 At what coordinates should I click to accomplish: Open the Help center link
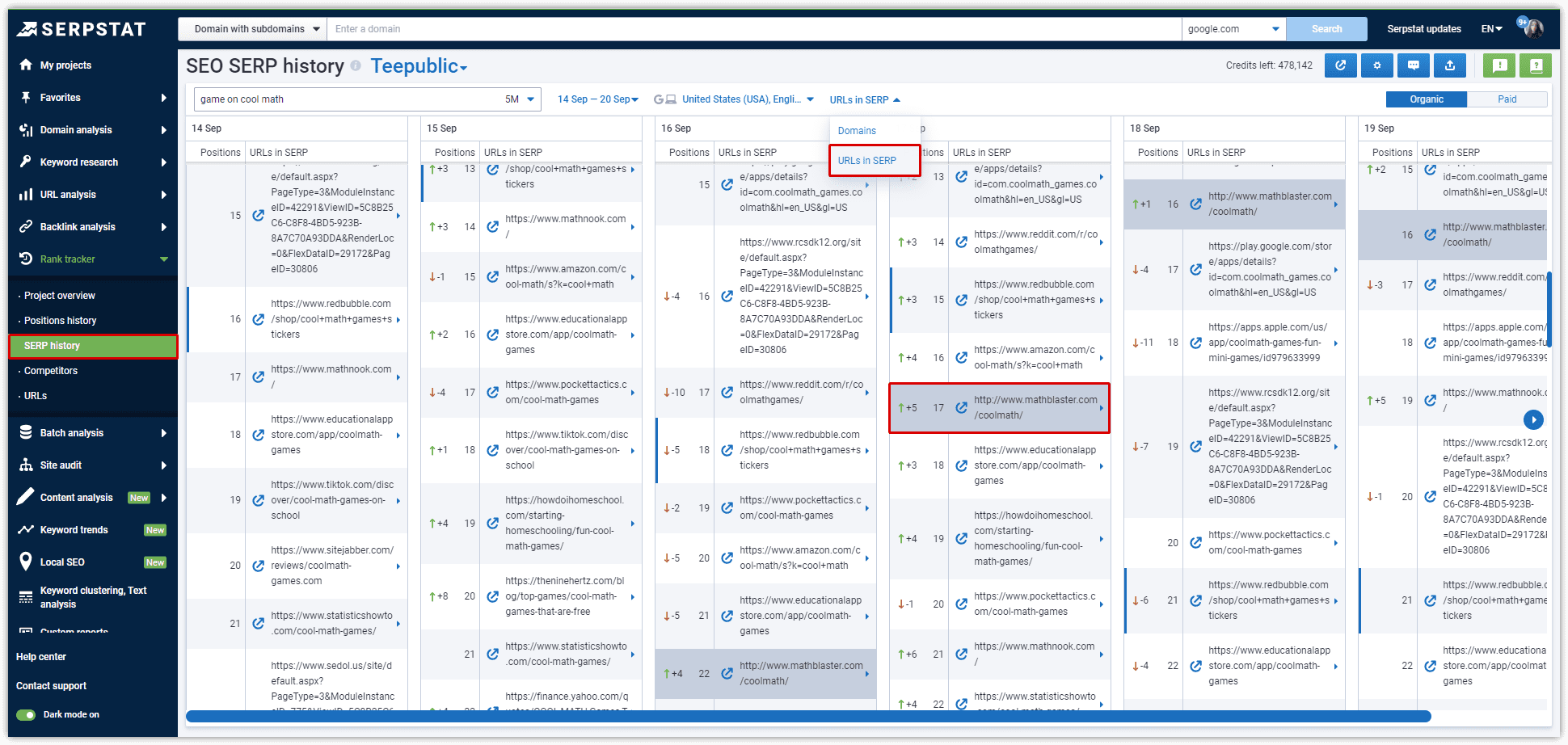(x=41, y=657)
